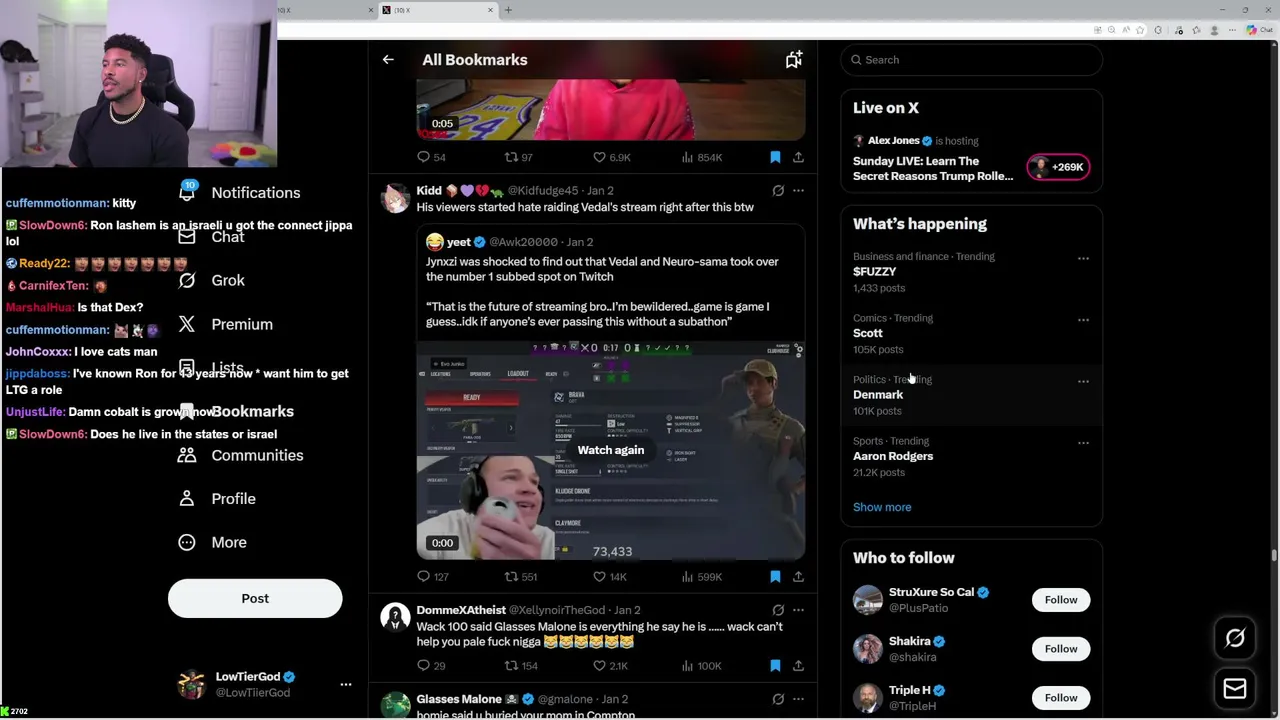Open Premium in the sidebar
Image resolution: width=1280 pixels, height=720 pixels.
[226, 325]
